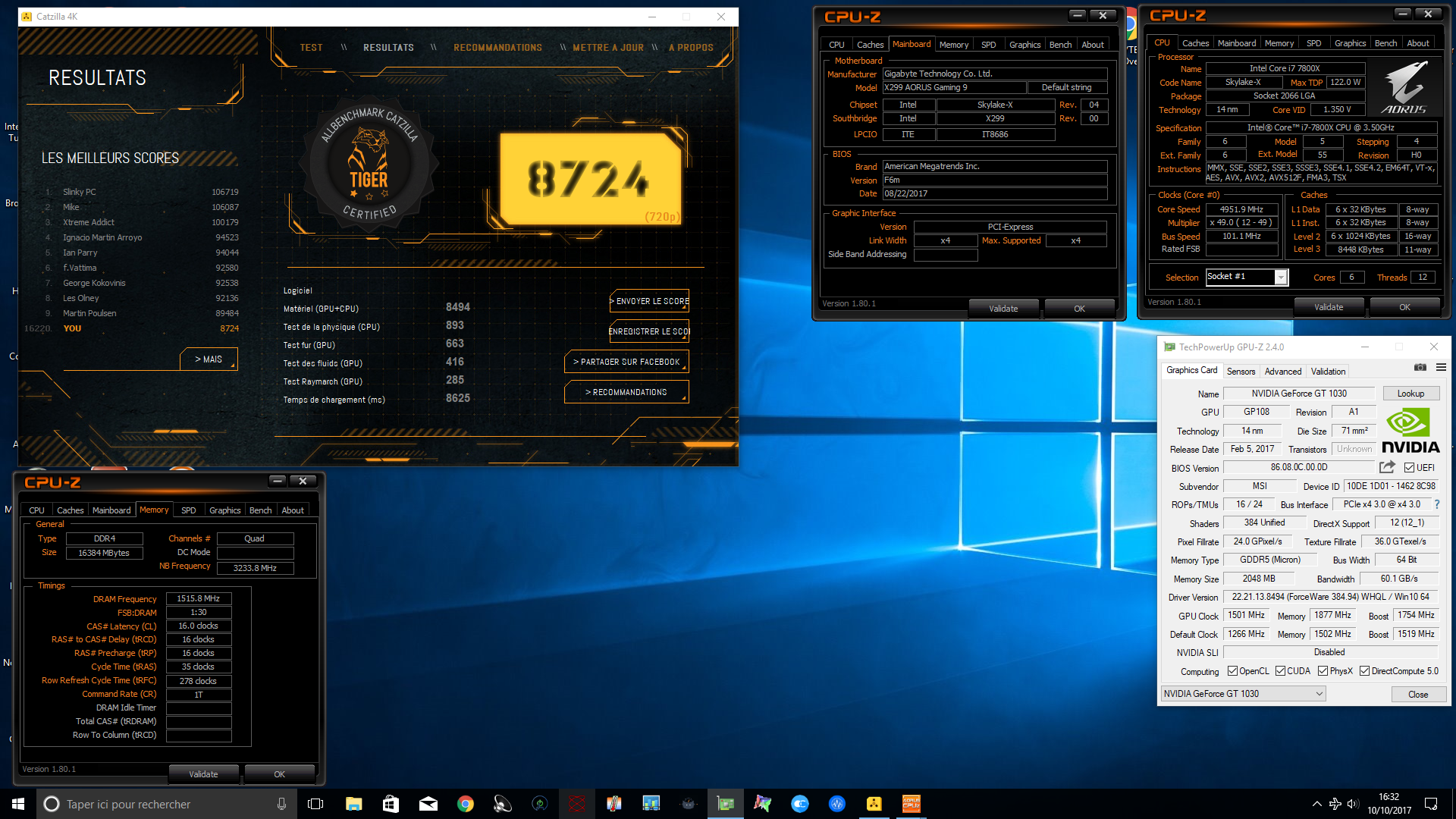Select Graphics tab in the Memory CPU-Z window
1456x819 pixels.
coord(224,510)
